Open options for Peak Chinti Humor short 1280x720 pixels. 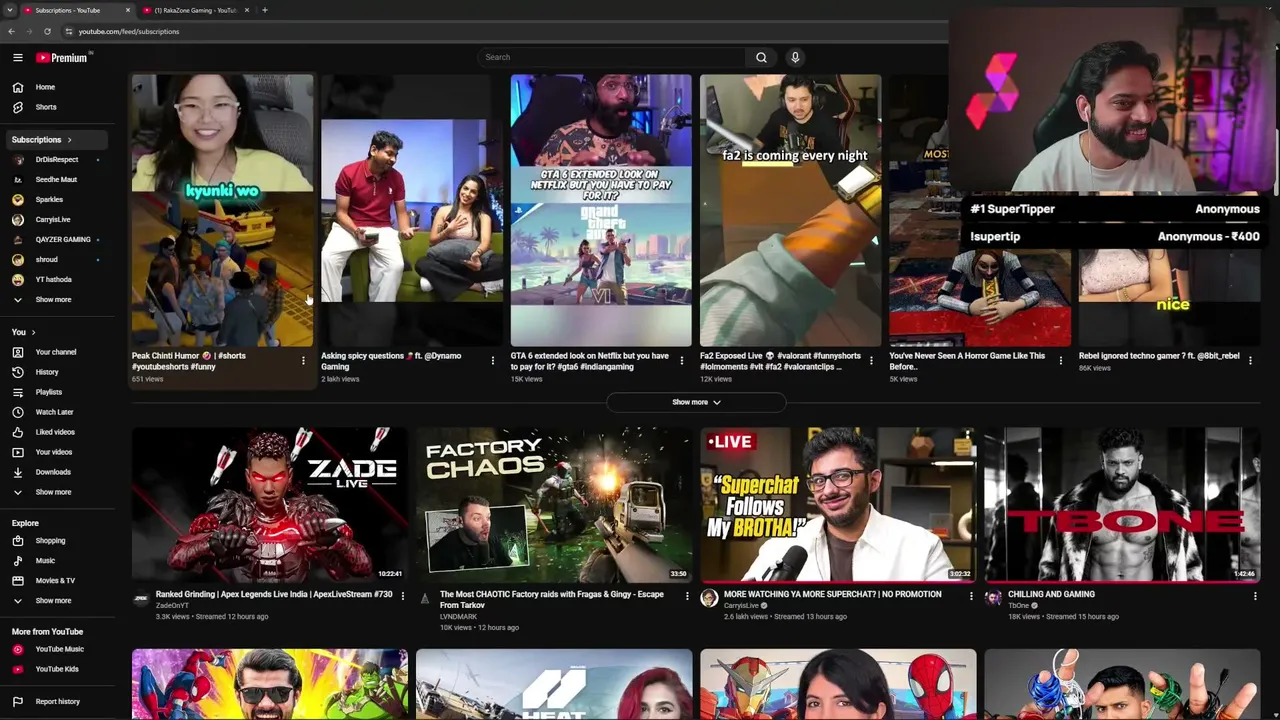(303, 360)
